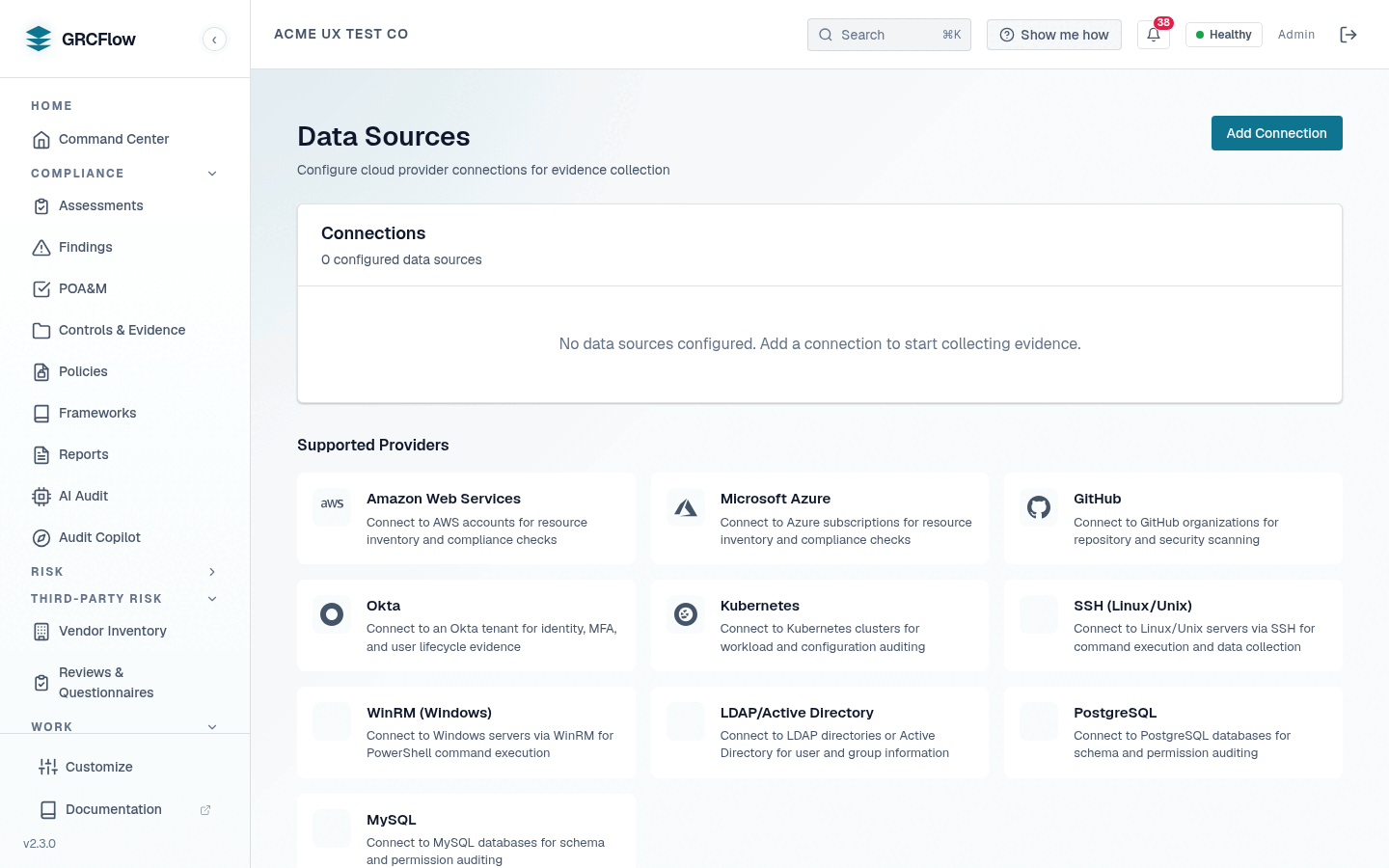Toggle the Work section chevron
The height and width of the screenshot is (868, 1389).
212,727
